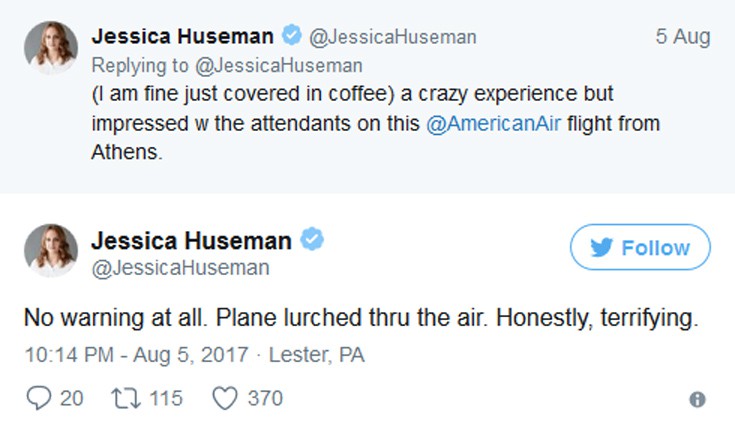Screen dimensions: 735x422
Task: Like the tweet with heart icon
Action: click(226, 398)
